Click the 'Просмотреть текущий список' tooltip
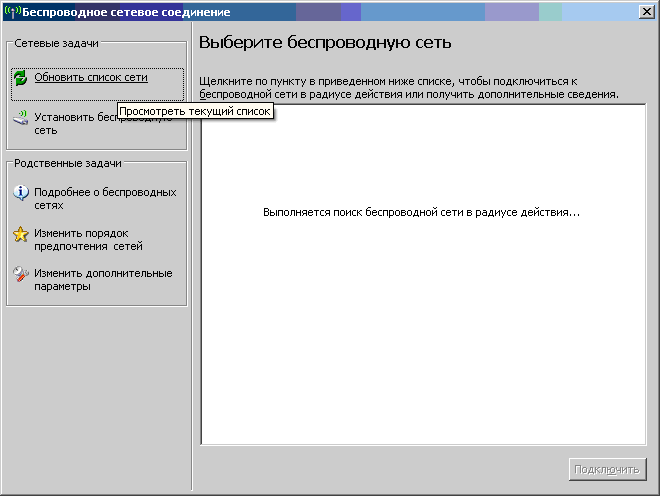The image size is (660, 496). [x=195, y=111]
